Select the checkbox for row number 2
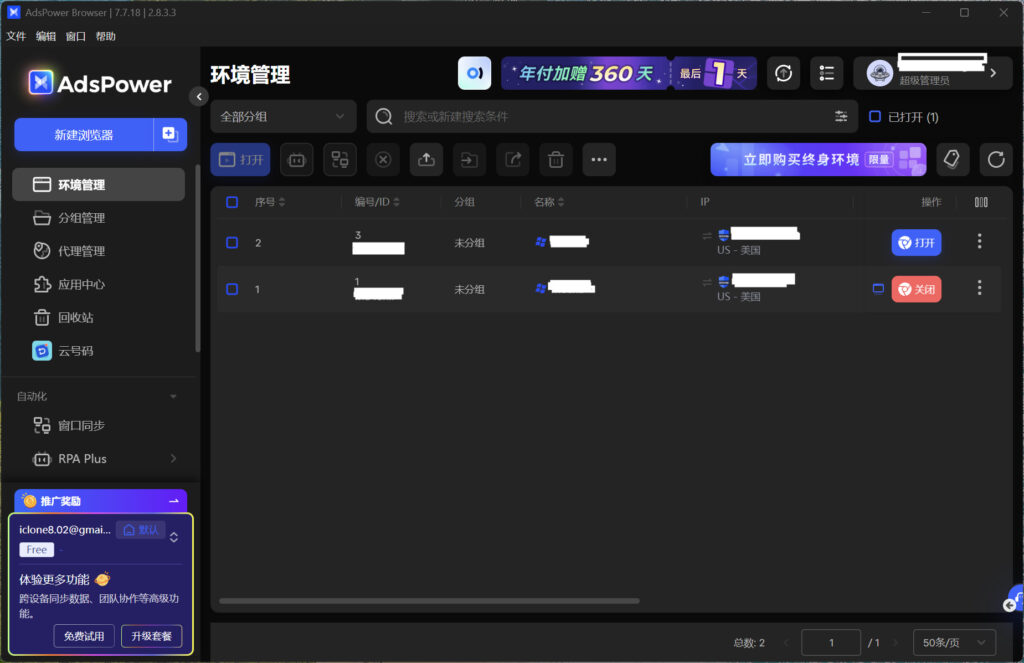 click(232, 242)
